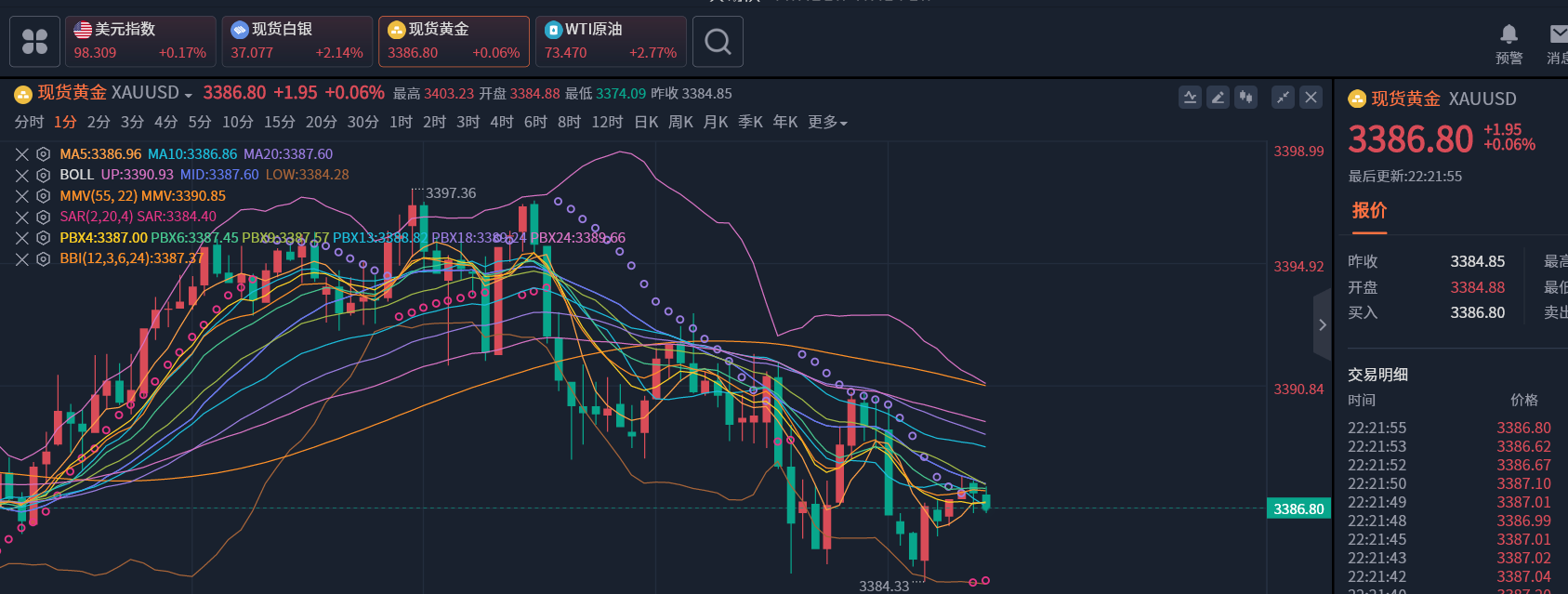Switch to 月K timeframe
Screen dimensions: 1568x594
click(716, 122)
